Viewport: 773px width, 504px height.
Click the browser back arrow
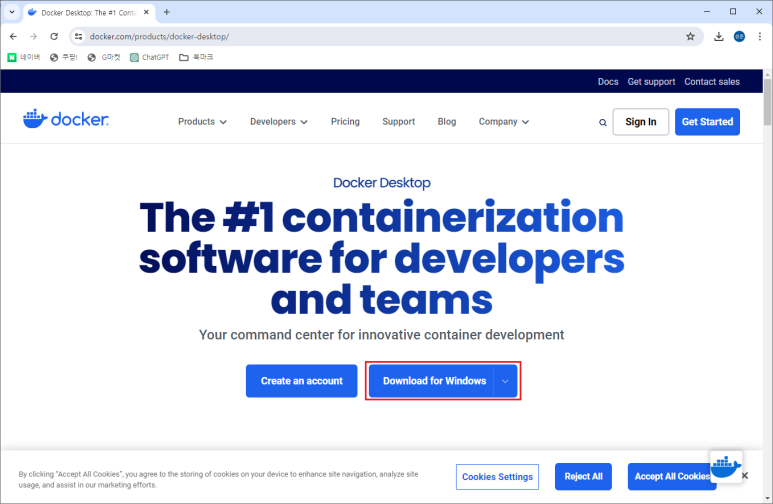click(x=13, y=36)
